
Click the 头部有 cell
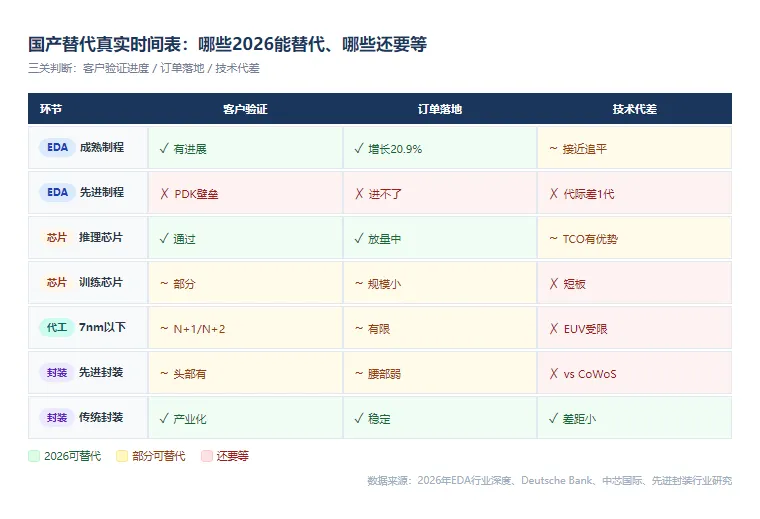245,374
